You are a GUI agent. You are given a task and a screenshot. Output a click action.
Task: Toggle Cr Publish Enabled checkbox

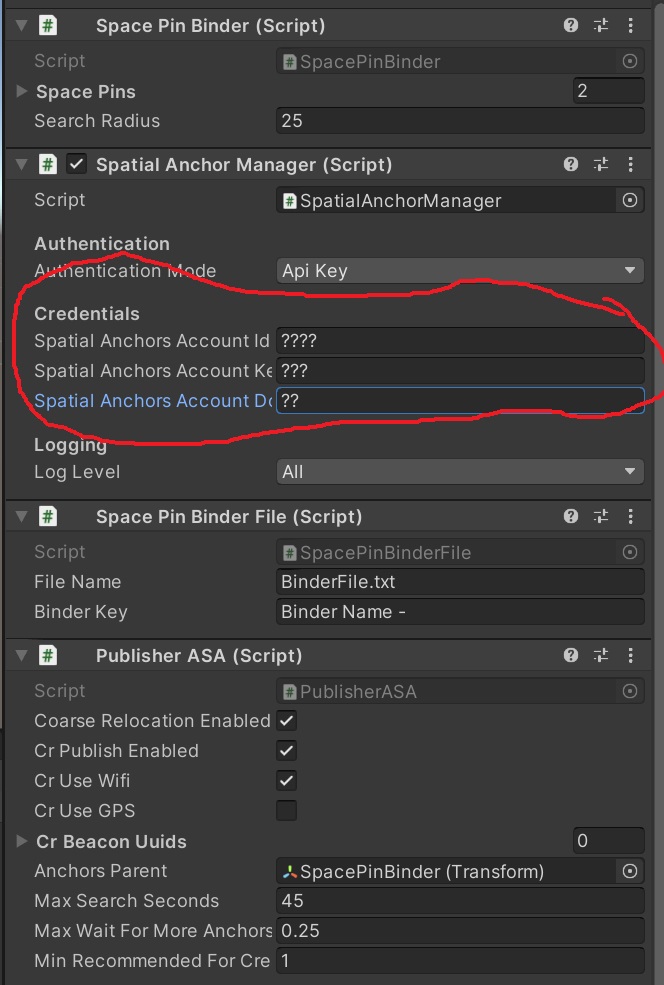(x=286, y=751)
